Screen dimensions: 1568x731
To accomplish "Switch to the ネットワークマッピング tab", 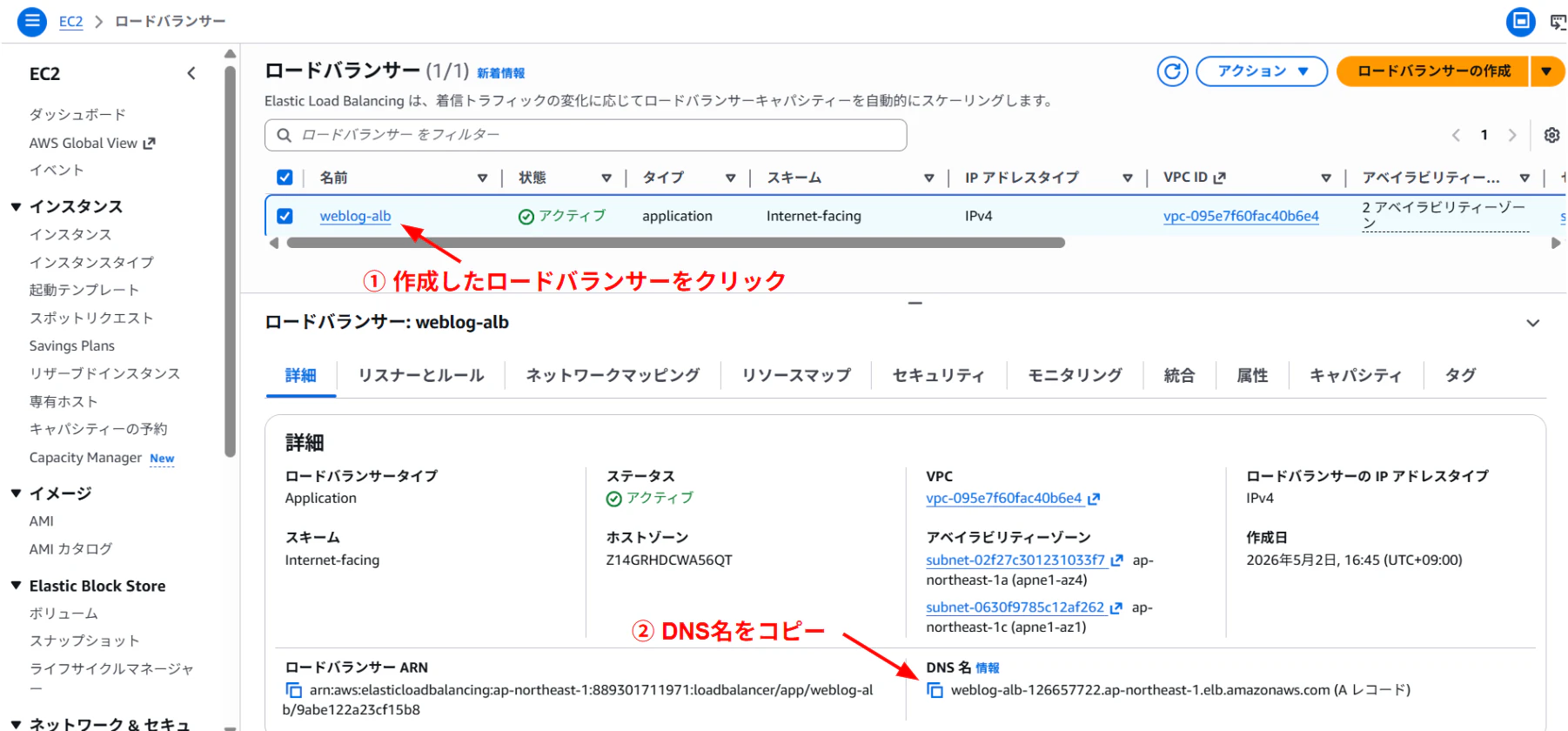I will tap(613, 375).
